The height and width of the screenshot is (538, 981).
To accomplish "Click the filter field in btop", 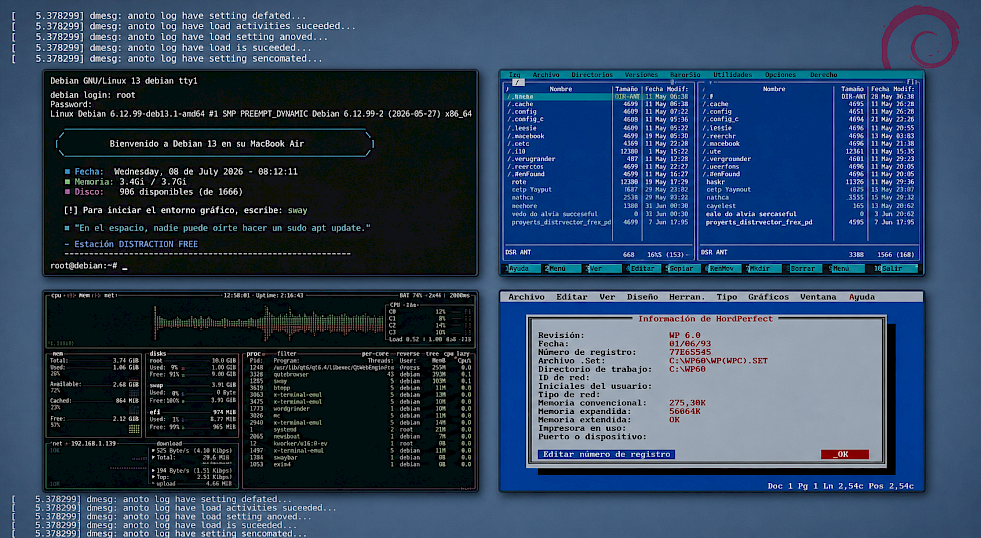I will tap(286, 353).
